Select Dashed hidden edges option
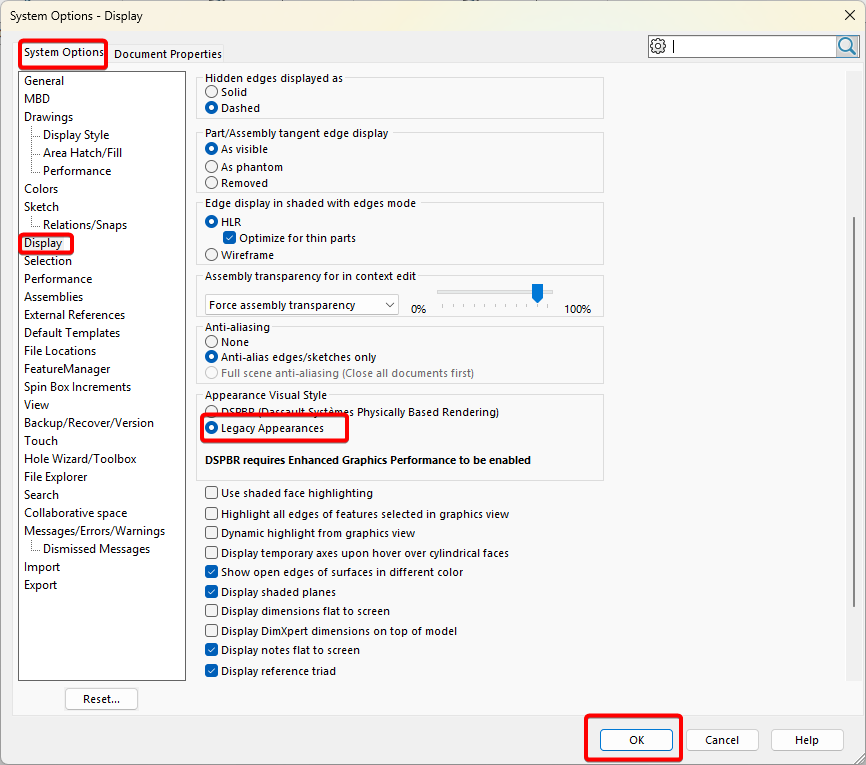 click(212, 108)
